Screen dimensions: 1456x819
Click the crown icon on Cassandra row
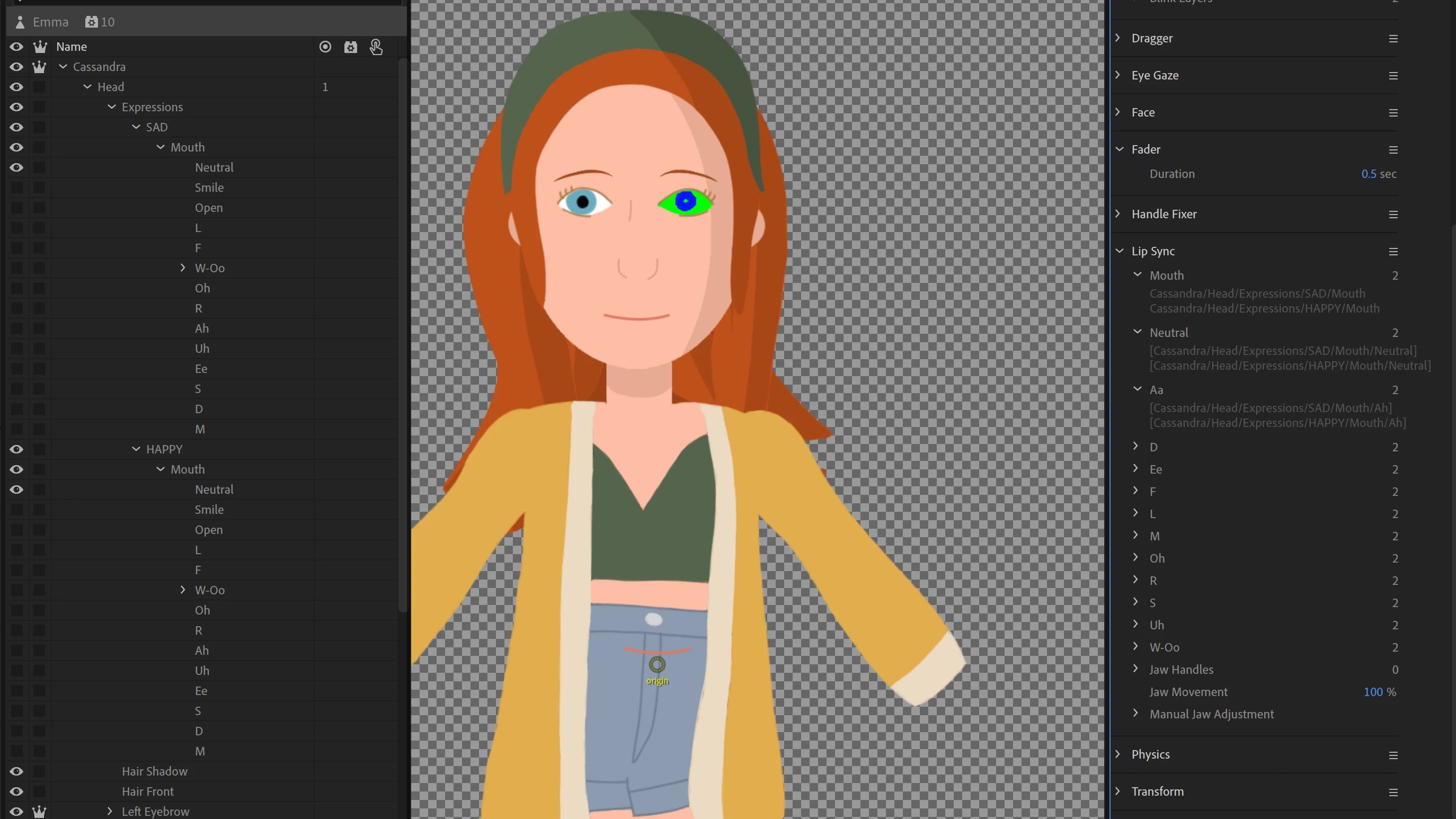[x=39, y=67]
